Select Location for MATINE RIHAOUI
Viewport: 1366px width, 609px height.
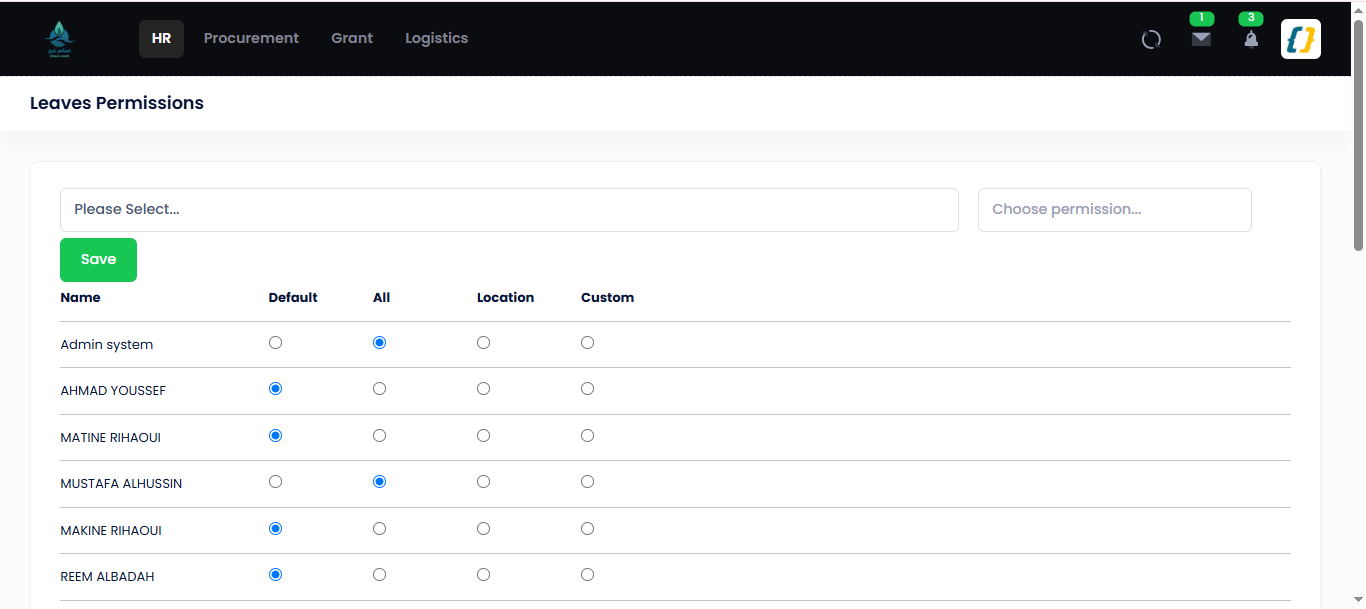[484, 436]
